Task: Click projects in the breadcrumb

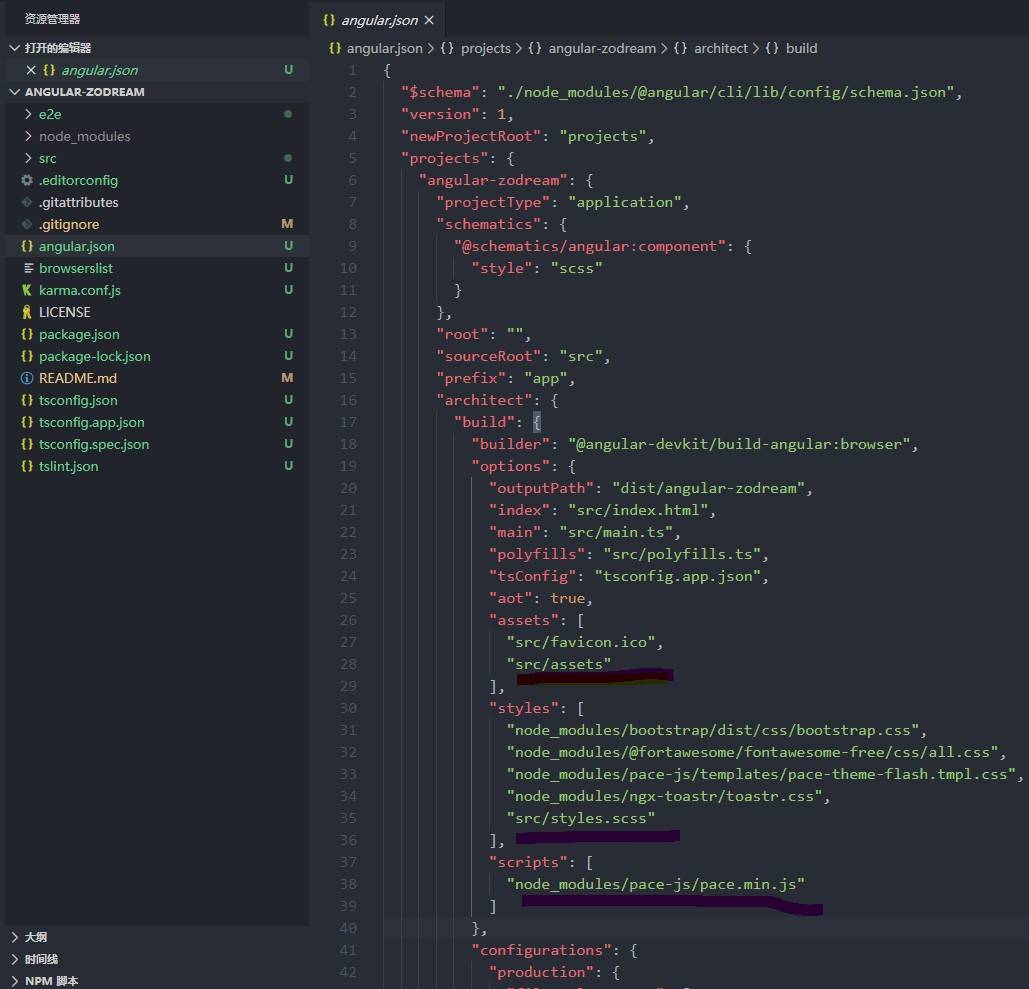Action: point(486,49)
